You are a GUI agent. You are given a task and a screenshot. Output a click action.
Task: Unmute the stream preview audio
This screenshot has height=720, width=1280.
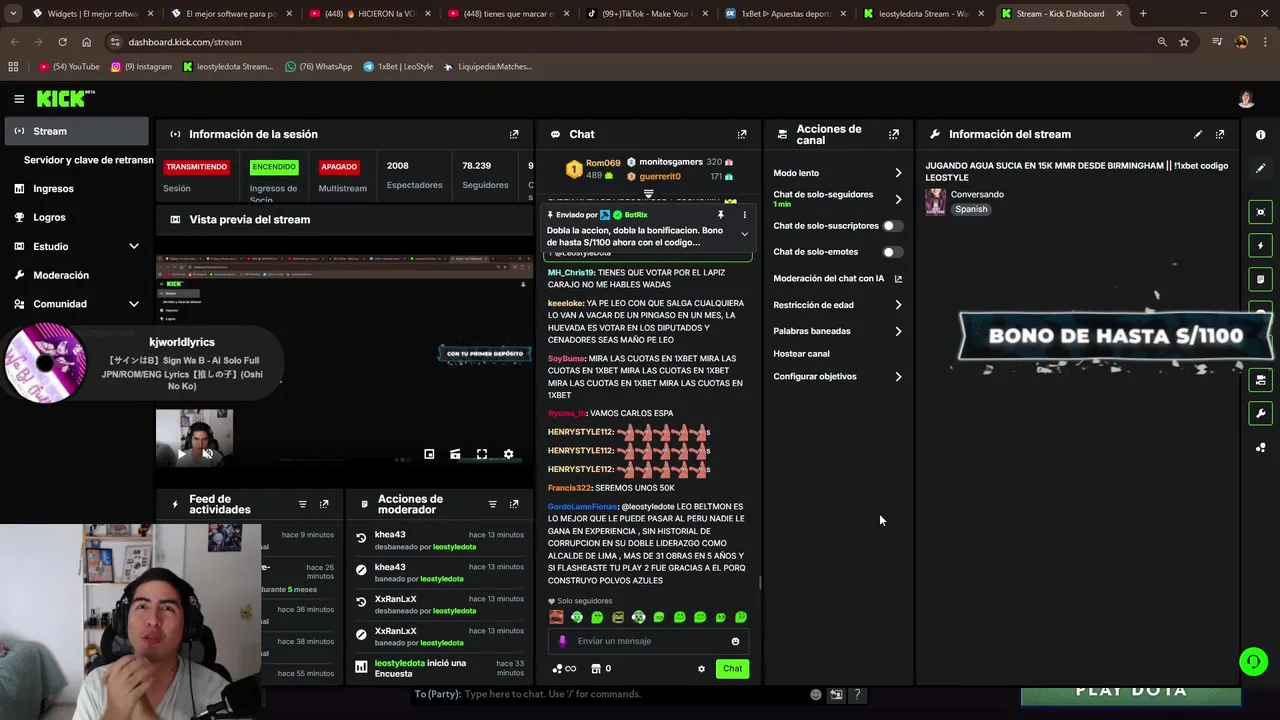[208, 454]
